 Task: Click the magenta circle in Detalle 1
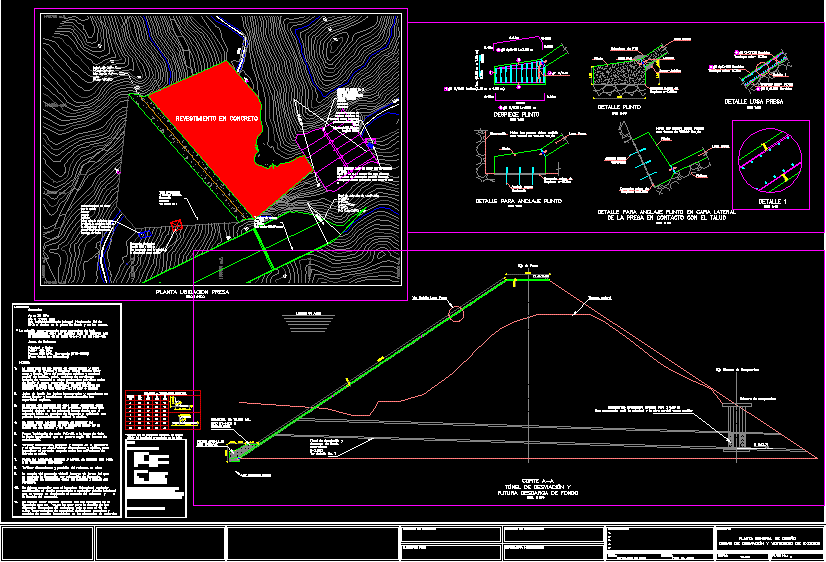pyautogui.click(x=770, y=161)
